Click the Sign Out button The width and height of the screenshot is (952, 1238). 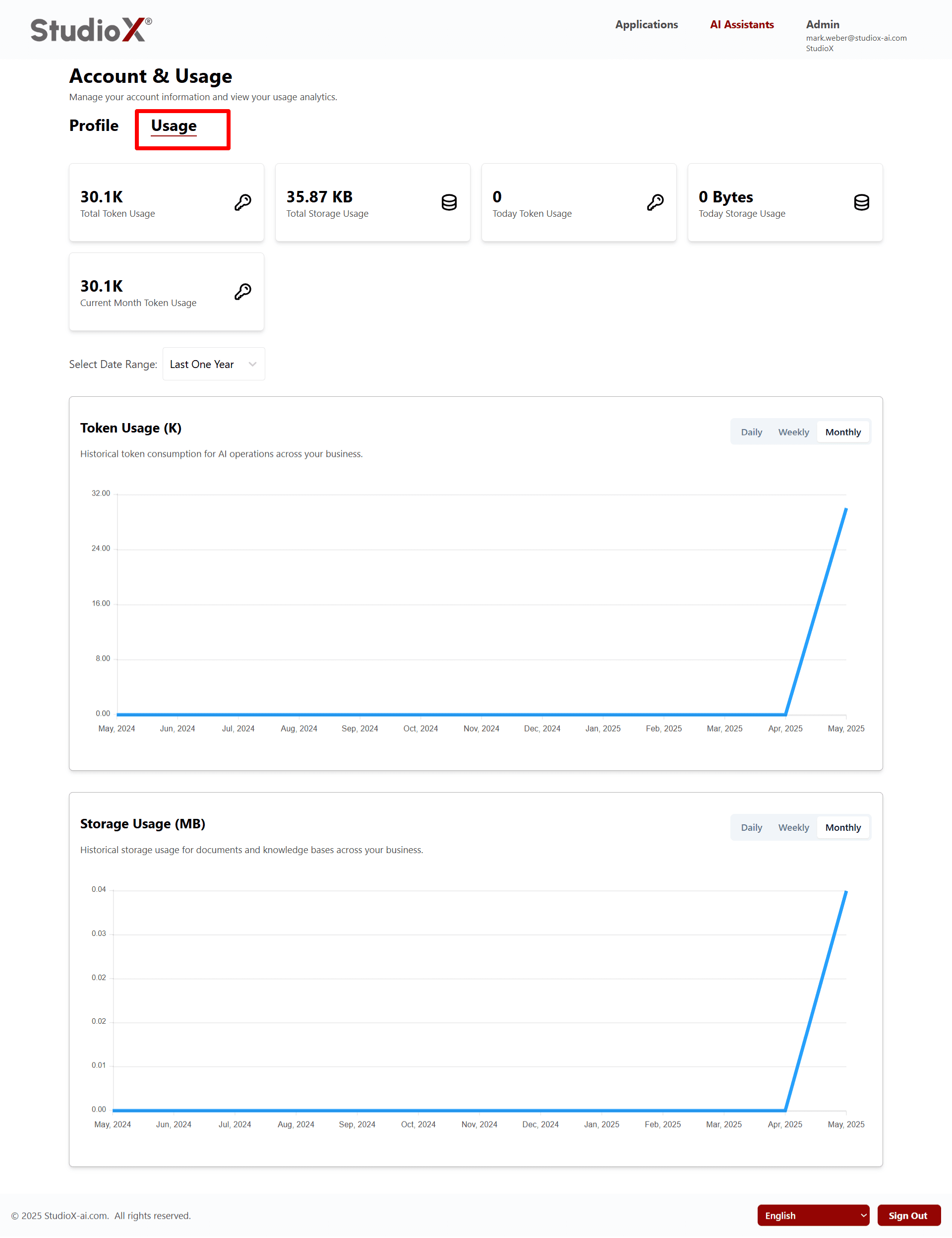tap(909, 1215)
